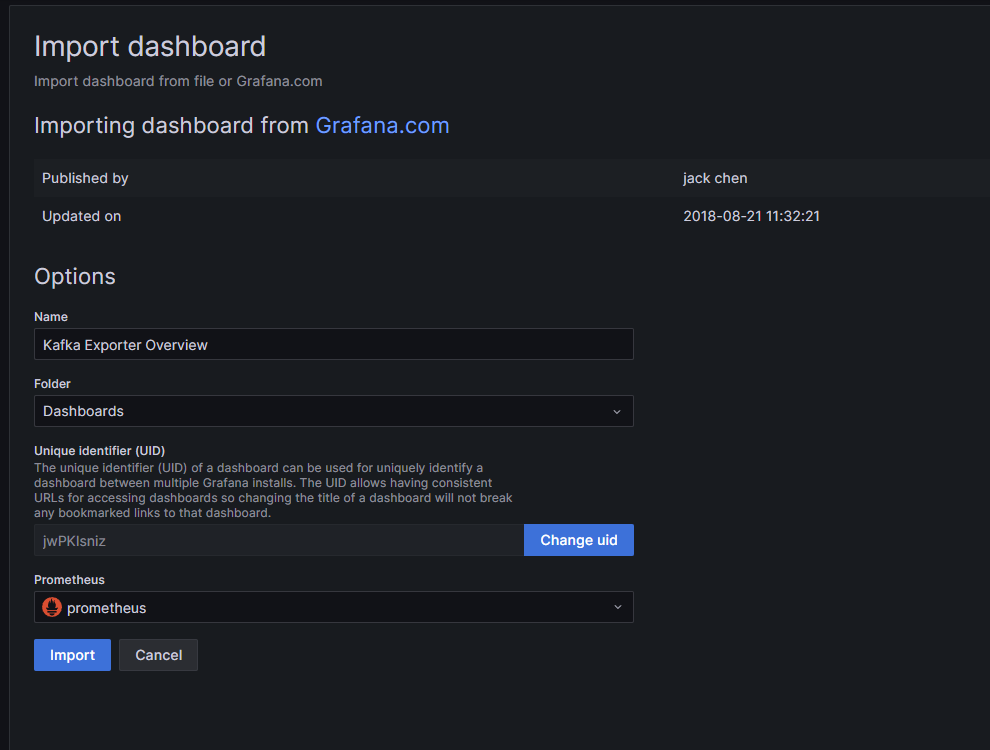Screen dimensions: 990x750
Task: Click the Import button
Action: click(72, 655)
